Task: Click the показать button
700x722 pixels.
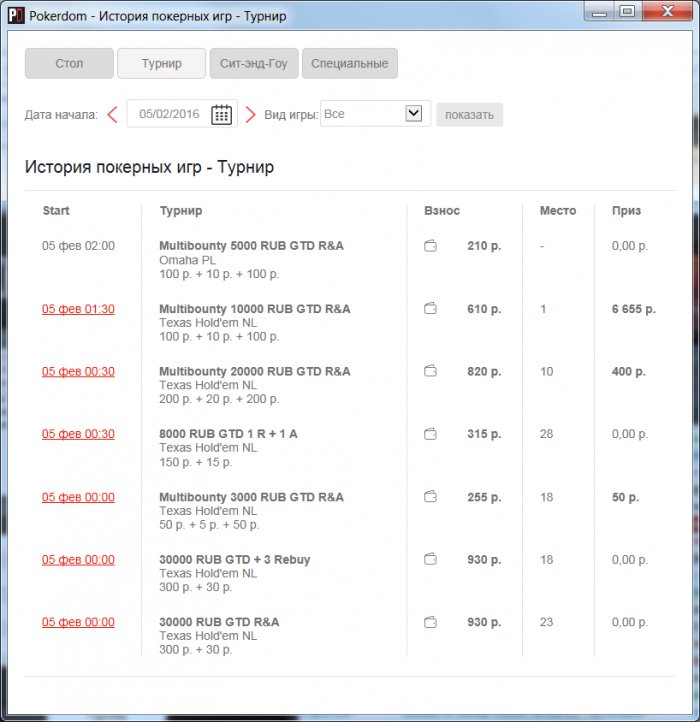Action: [x=469, y=115]
